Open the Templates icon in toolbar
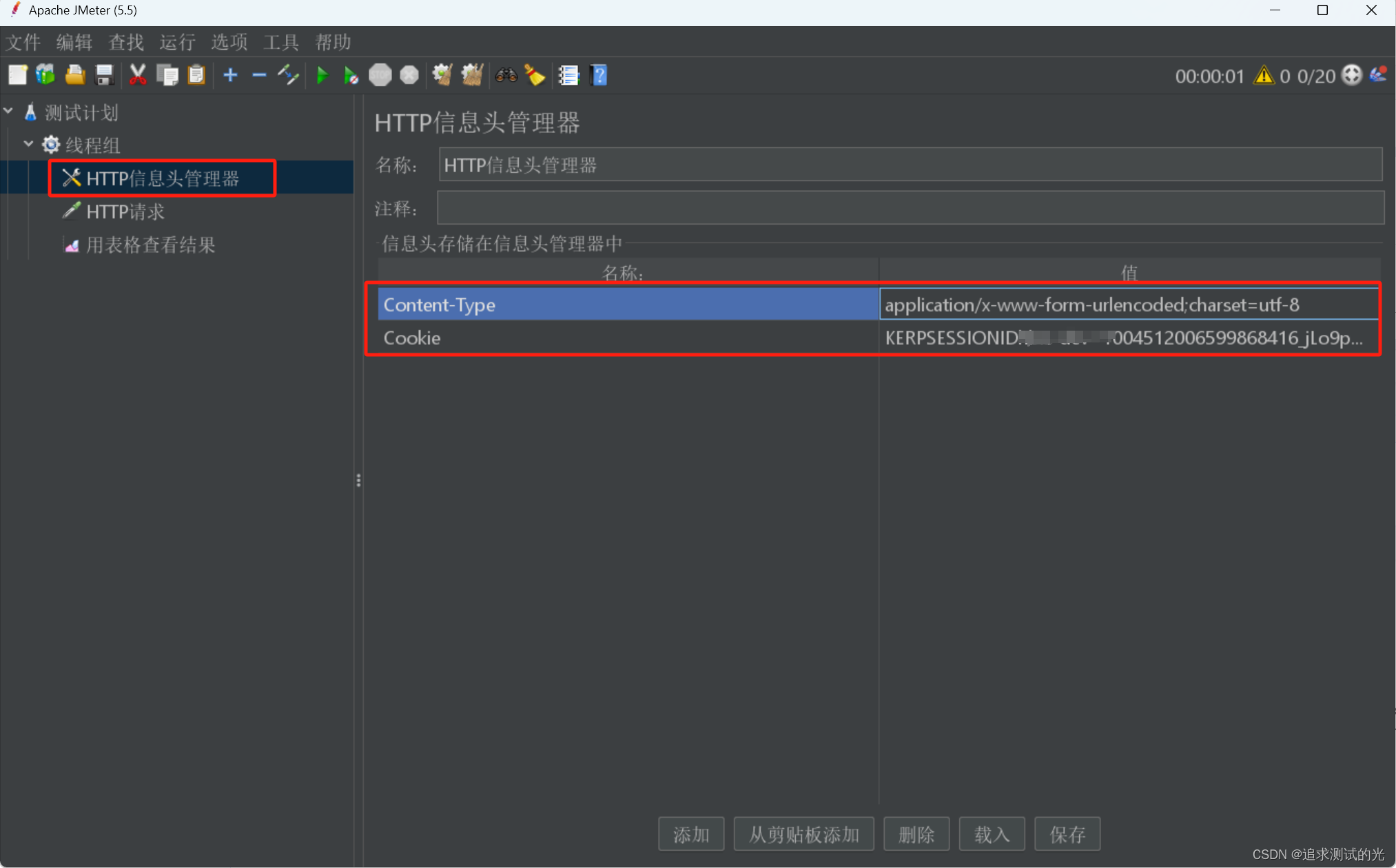 click(45, 75)
